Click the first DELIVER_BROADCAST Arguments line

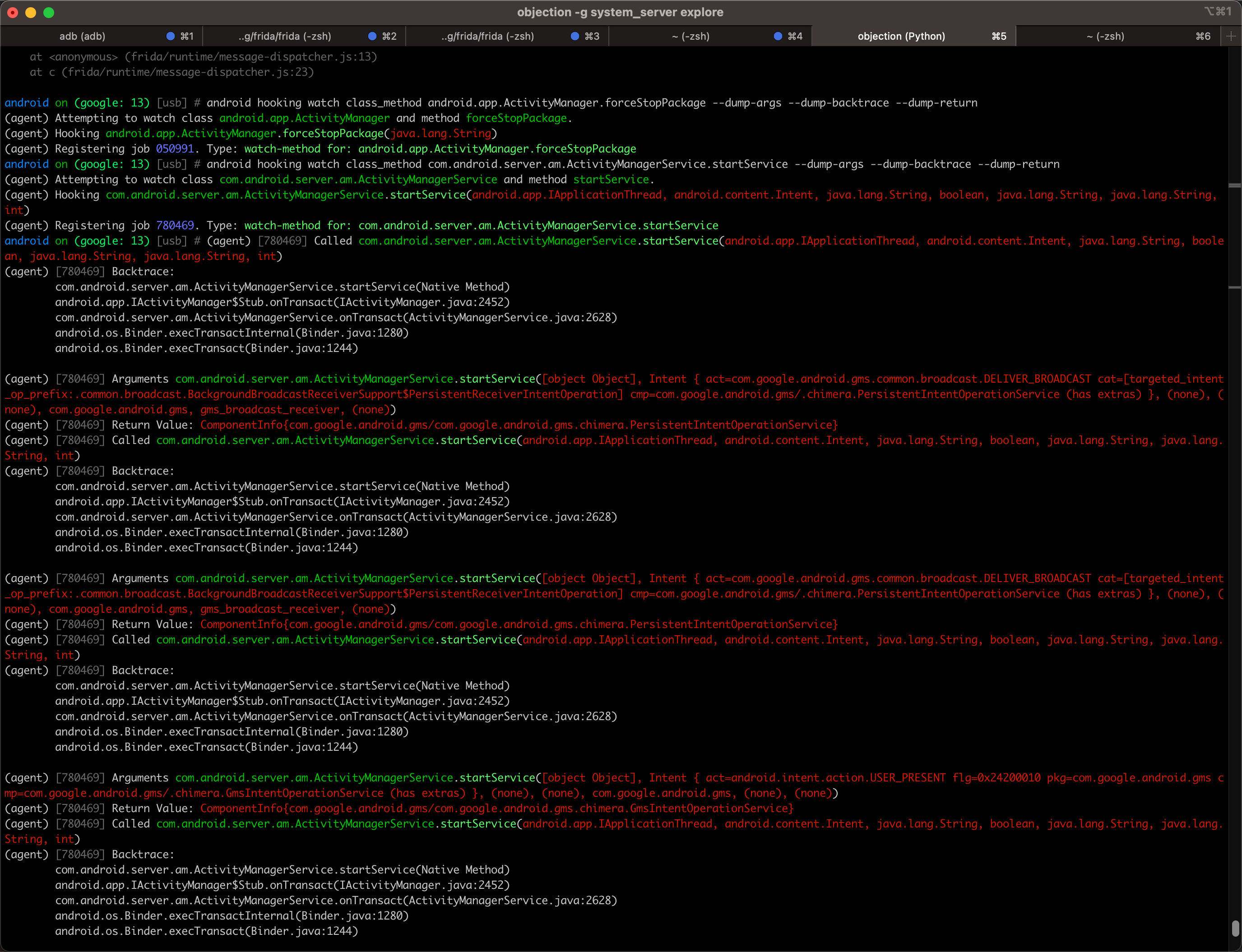point(614,394)
